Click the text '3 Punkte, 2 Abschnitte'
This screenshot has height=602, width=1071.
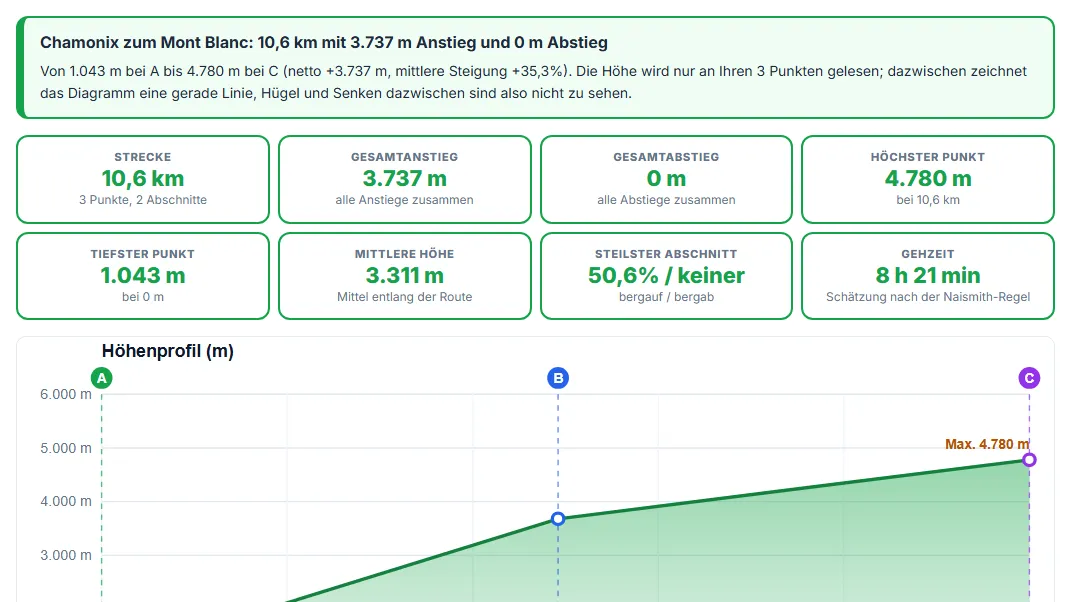coord(143,200)
